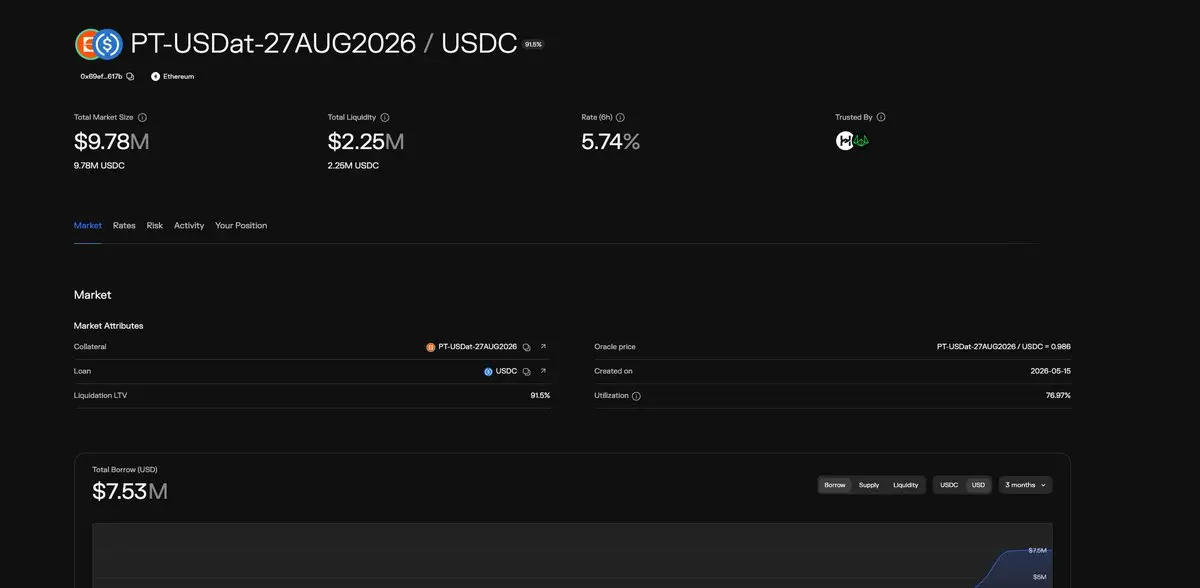The image size is (1200, 588).
Task: Select the Liquidity chart view
Action: [x=906, y=485]
